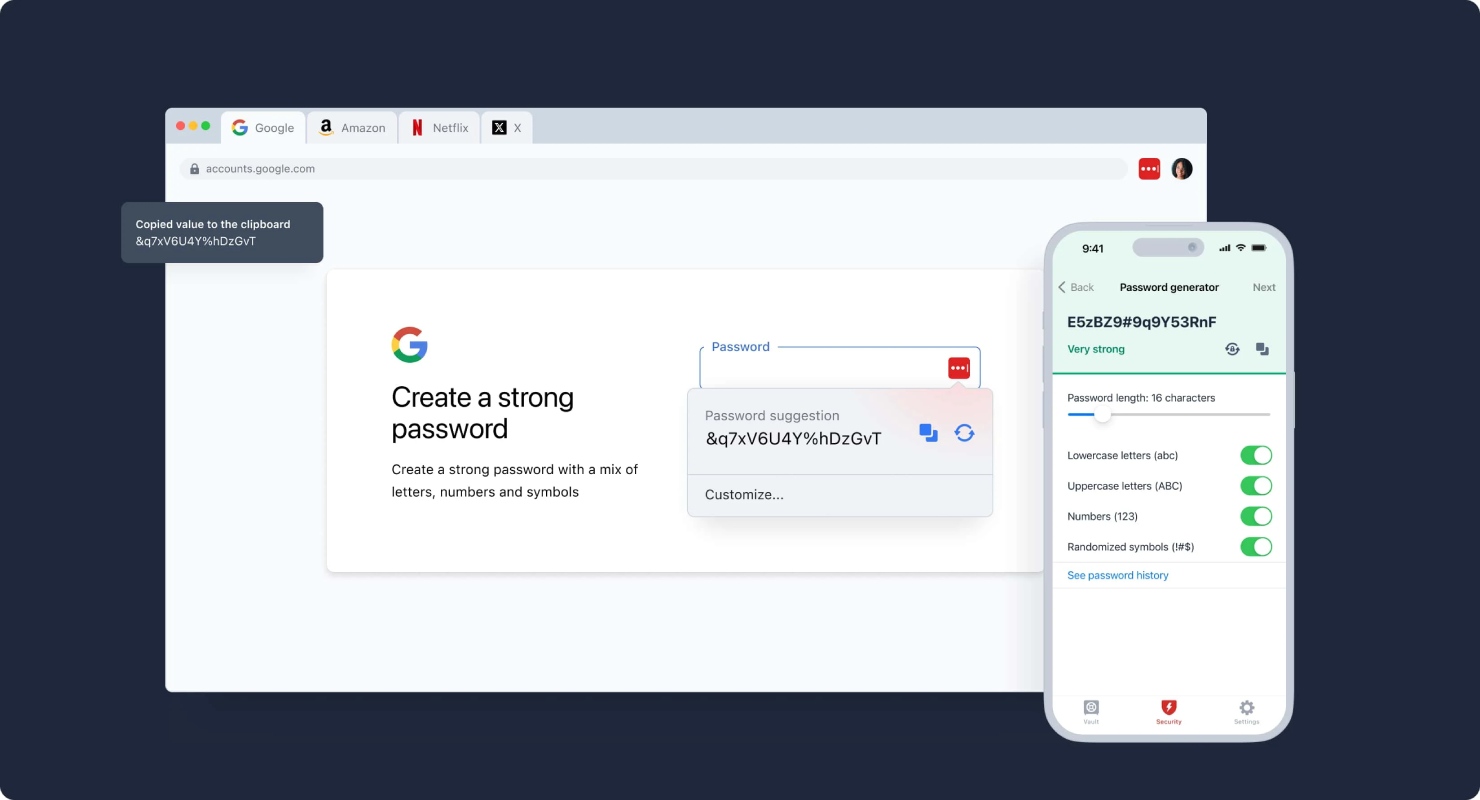Viewport: 1480px width, 800px height.
Task: Open the LastPass extension icon in browser toolbar
Action: (1149, 169)
